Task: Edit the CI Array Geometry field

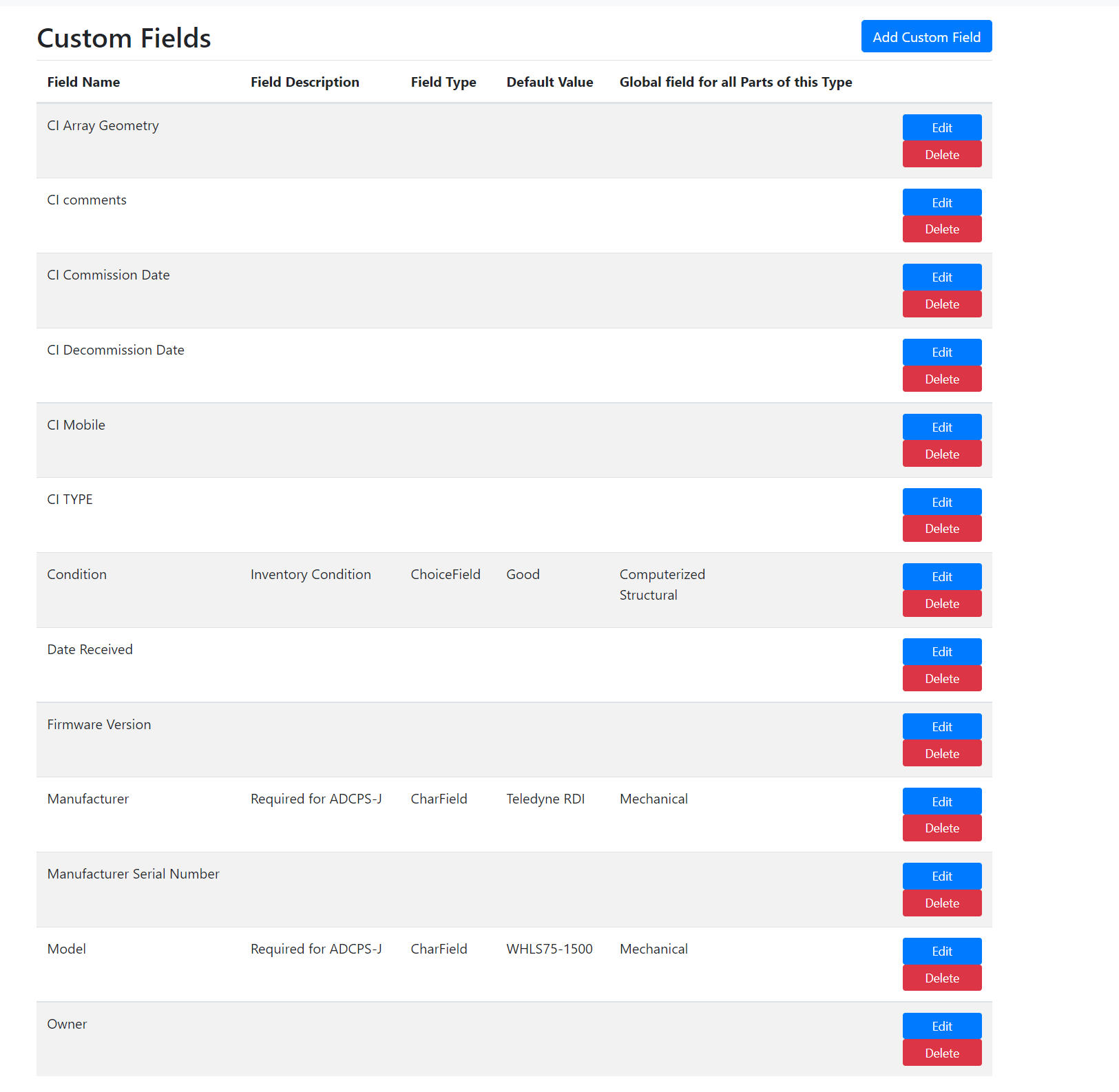Action: coord(941,127)
